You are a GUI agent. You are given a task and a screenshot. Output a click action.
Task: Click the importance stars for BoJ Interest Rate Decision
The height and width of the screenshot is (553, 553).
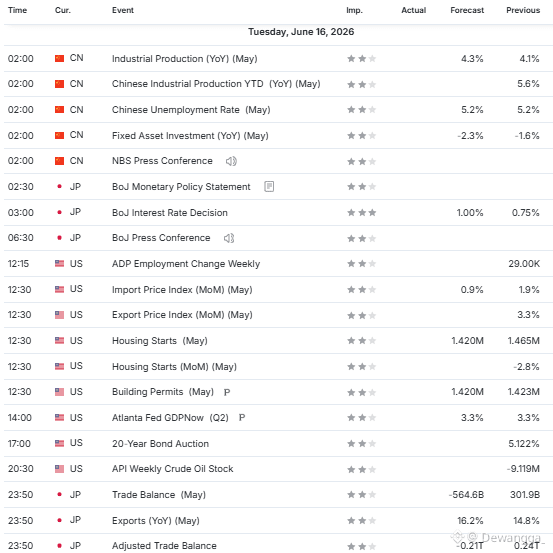[x=362, y=213]
